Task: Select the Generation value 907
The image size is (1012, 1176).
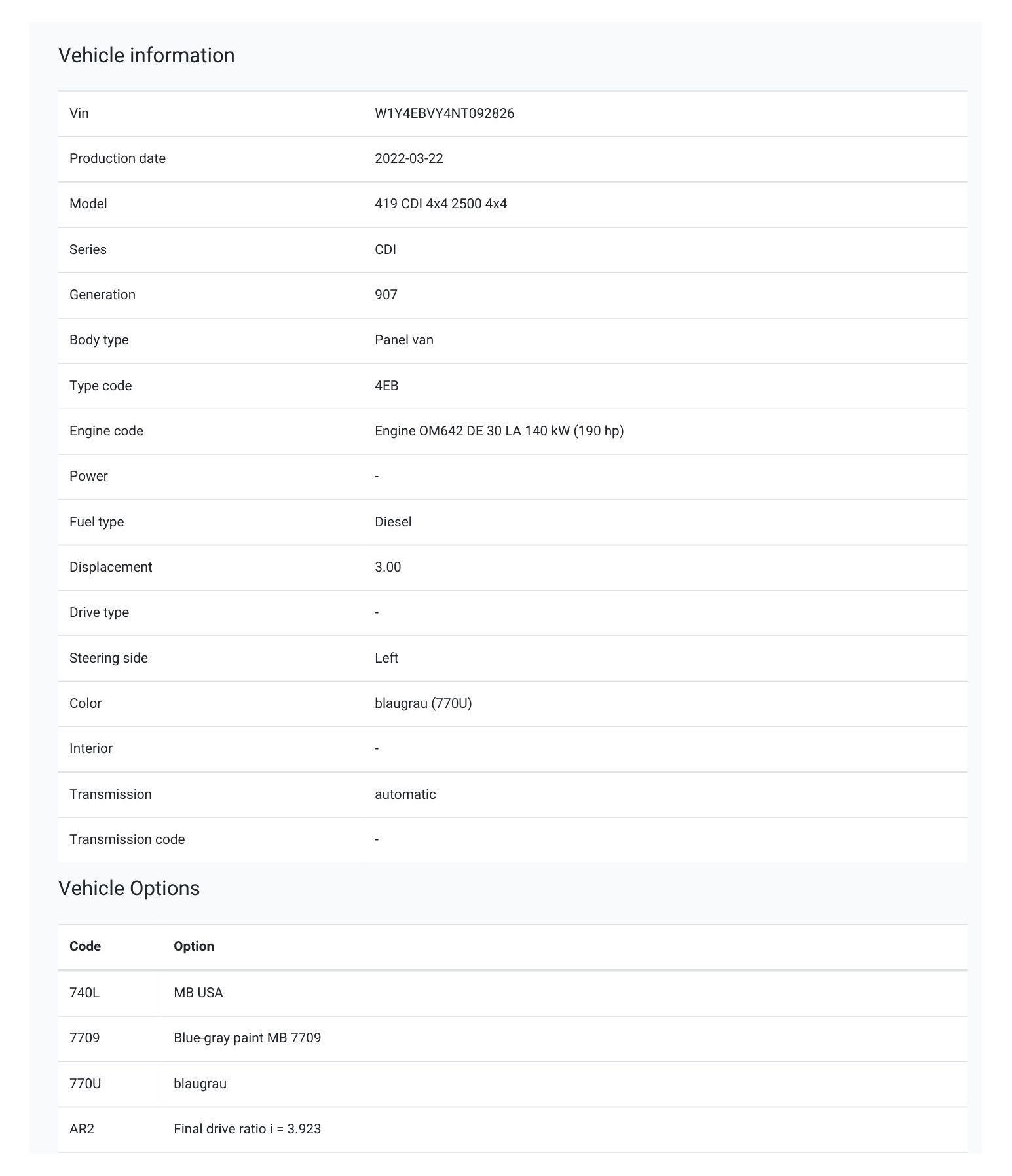Action: (386, 295)
